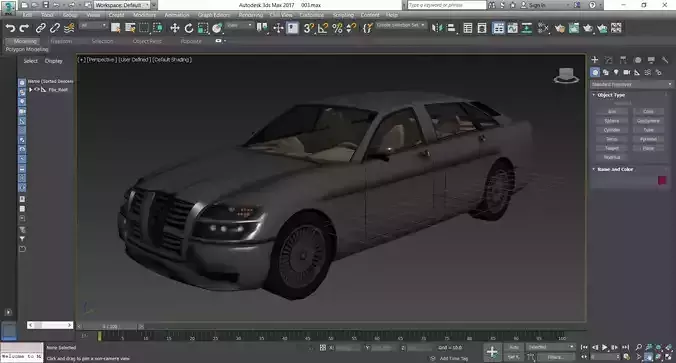Click the Set Key large plus button
The width and height of the screenshot is (676, 363).
click(492, 352)
